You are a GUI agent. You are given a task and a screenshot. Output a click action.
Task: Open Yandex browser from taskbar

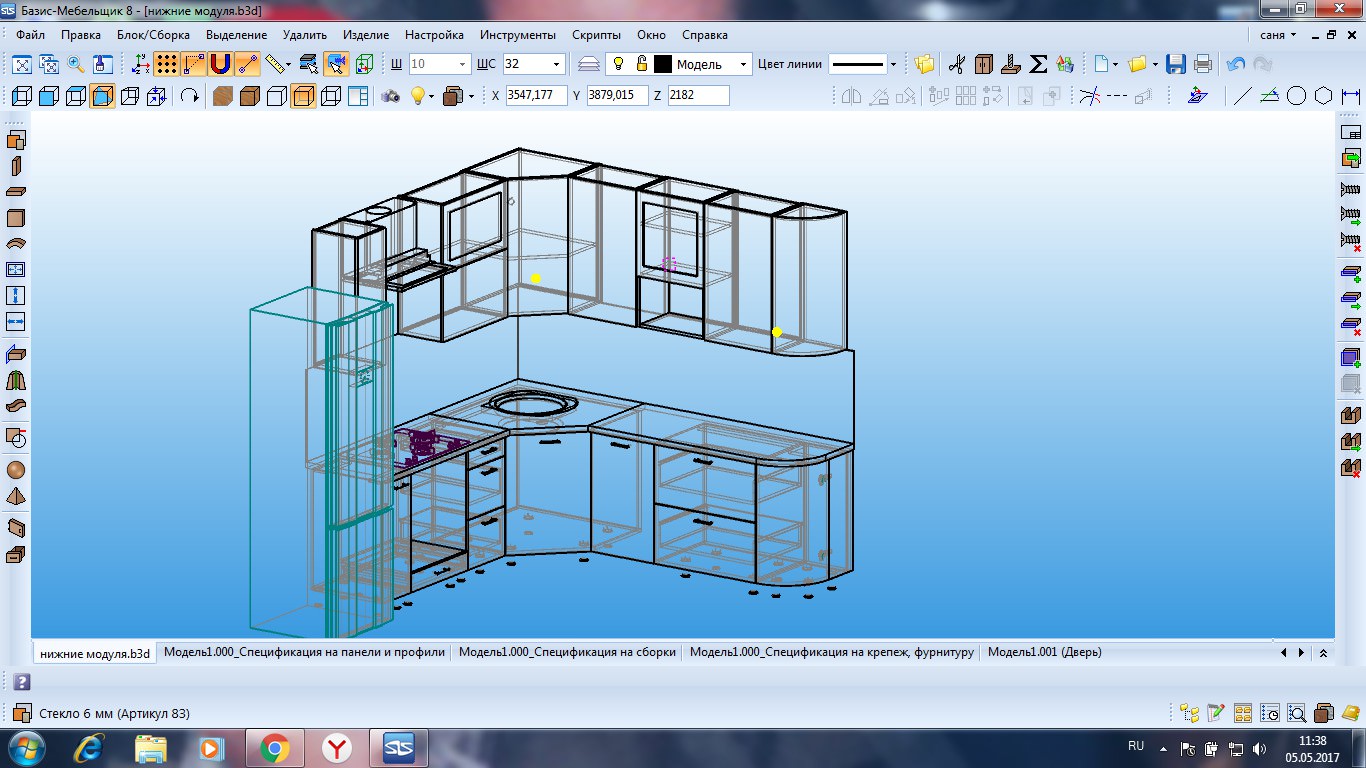tap(338, 748)
